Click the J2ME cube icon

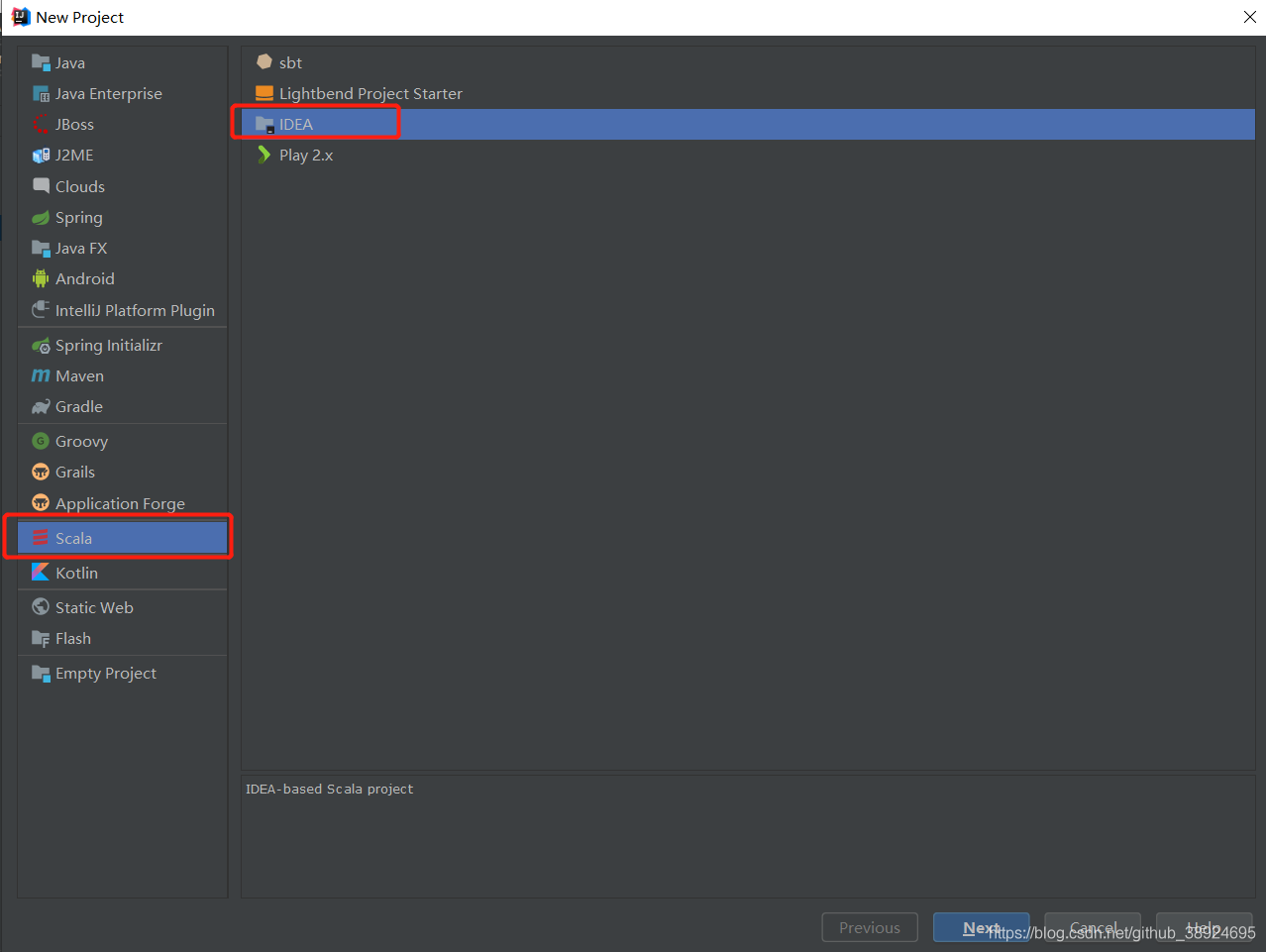(x=41, y=155)
